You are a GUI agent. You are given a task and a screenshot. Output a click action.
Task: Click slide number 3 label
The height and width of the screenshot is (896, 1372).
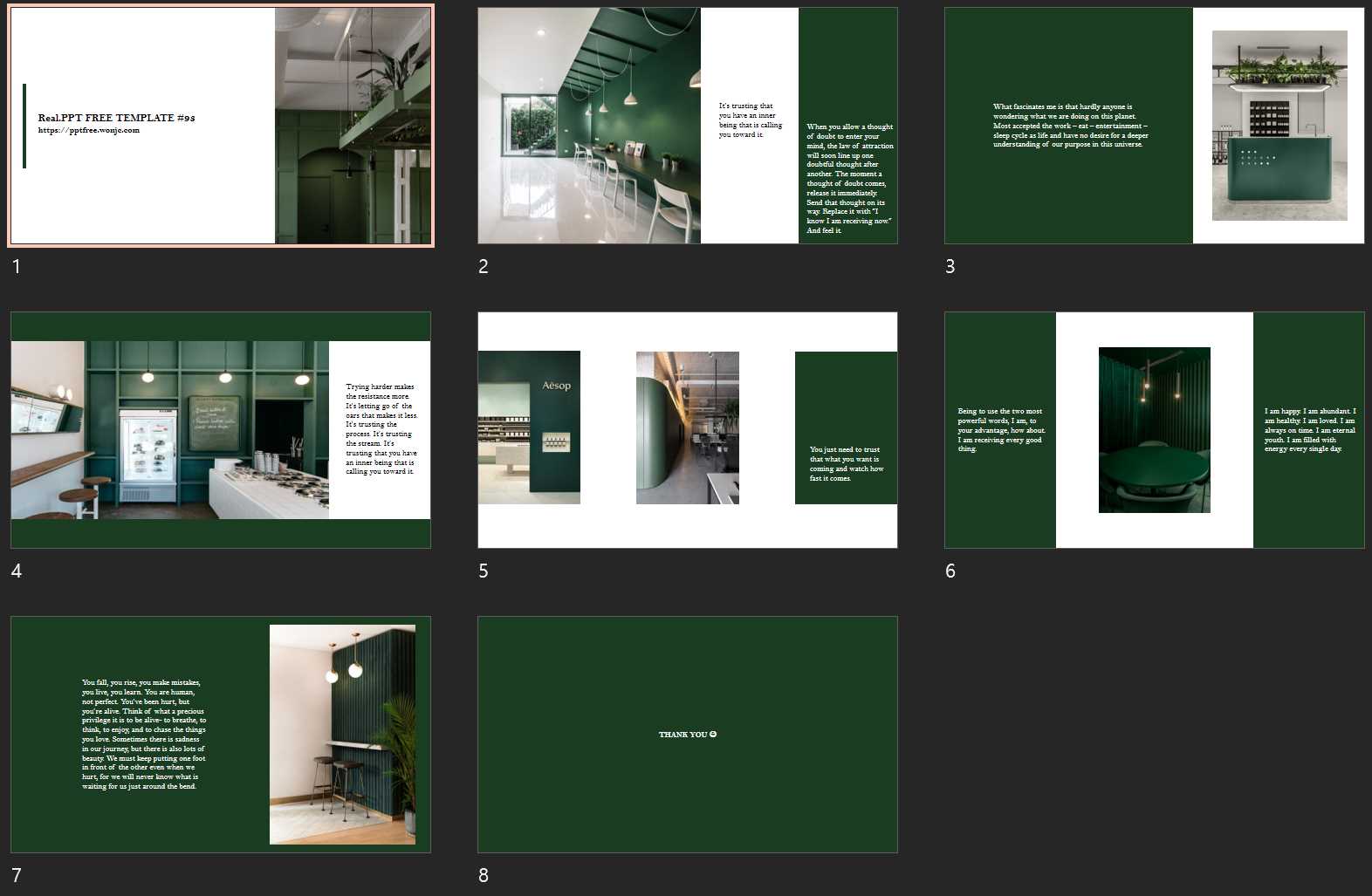950,267
